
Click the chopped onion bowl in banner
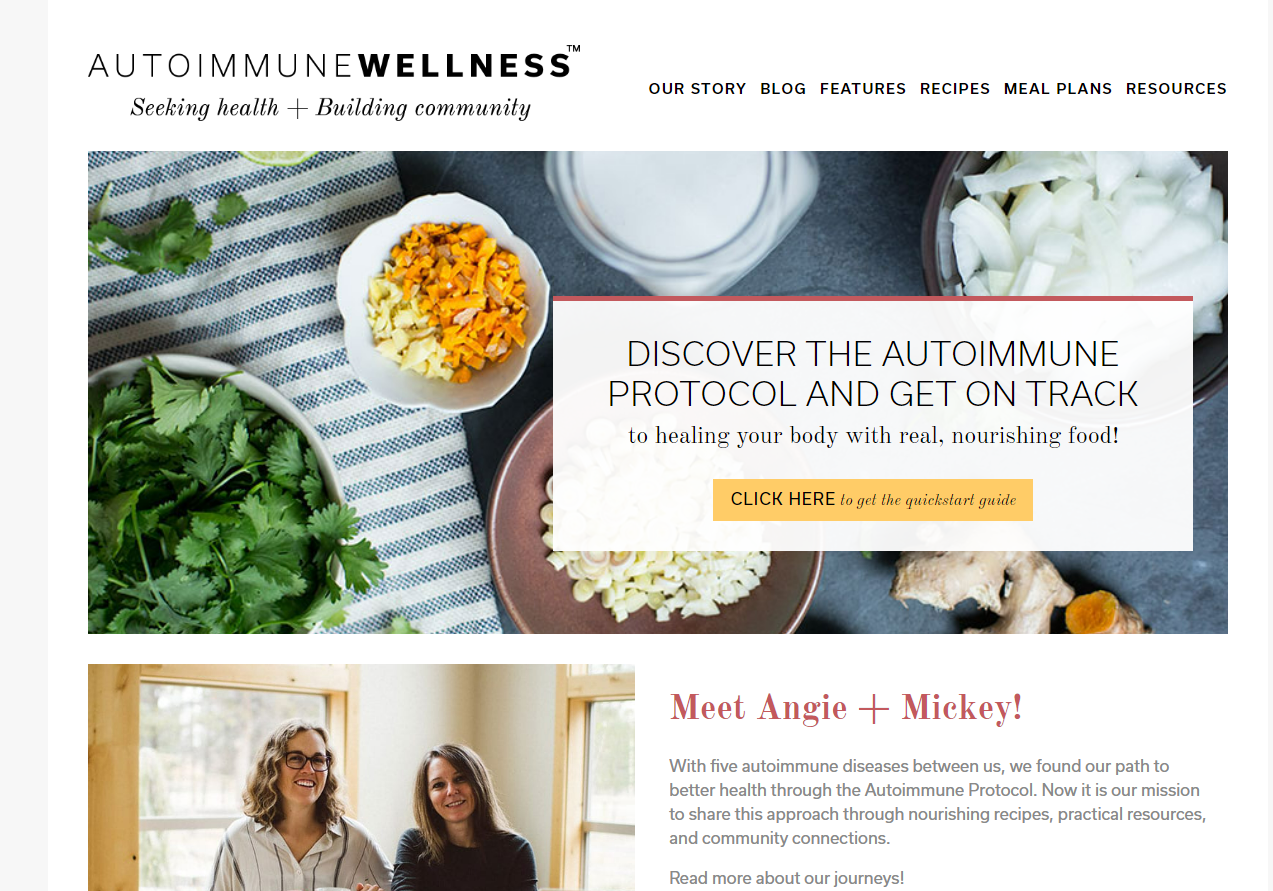pyautogui.click(x=1085, y=225)
